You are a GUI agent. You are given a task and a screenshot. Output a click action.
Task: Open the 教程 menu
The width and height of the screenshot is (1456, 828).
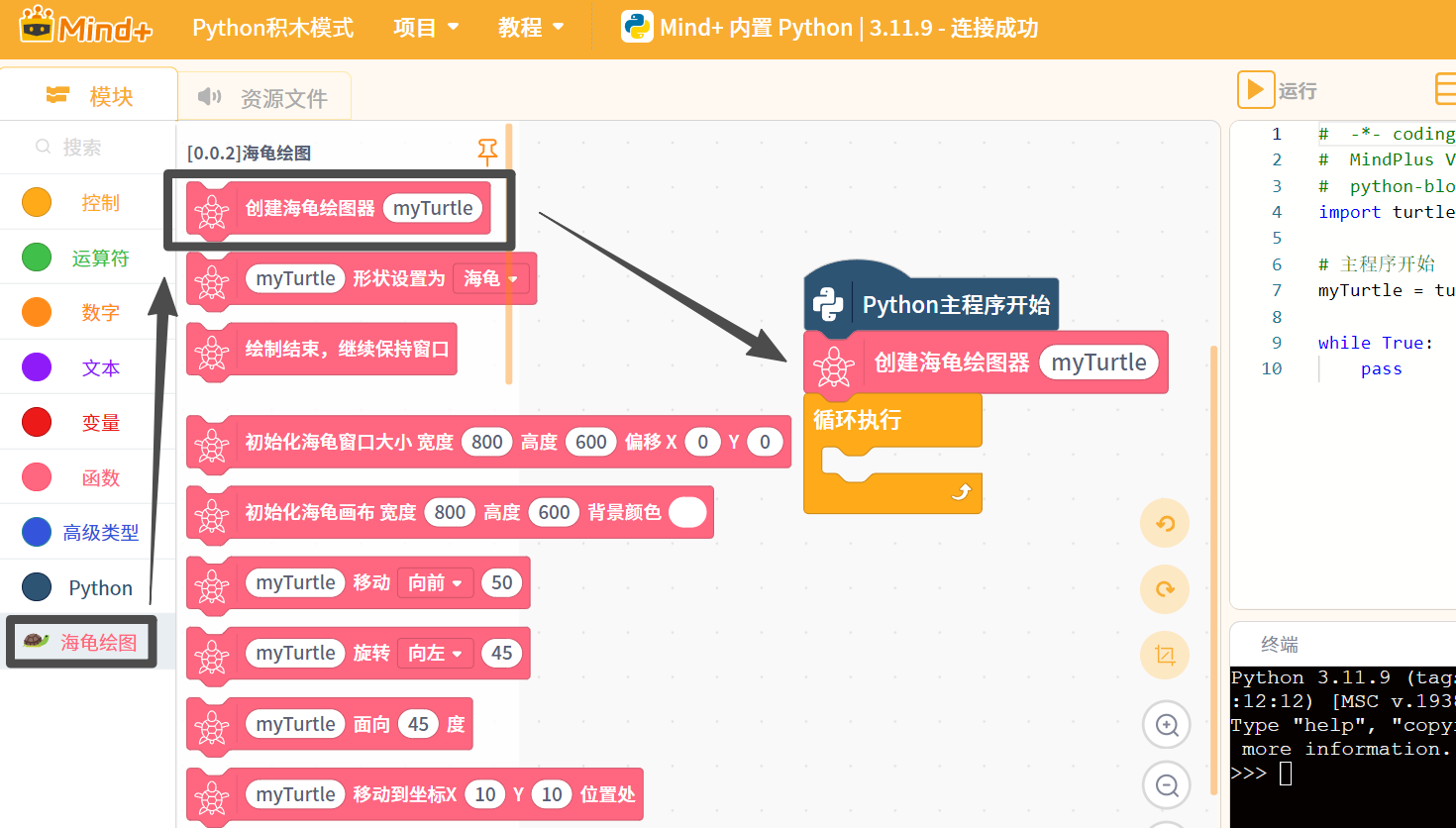[531, 28]
